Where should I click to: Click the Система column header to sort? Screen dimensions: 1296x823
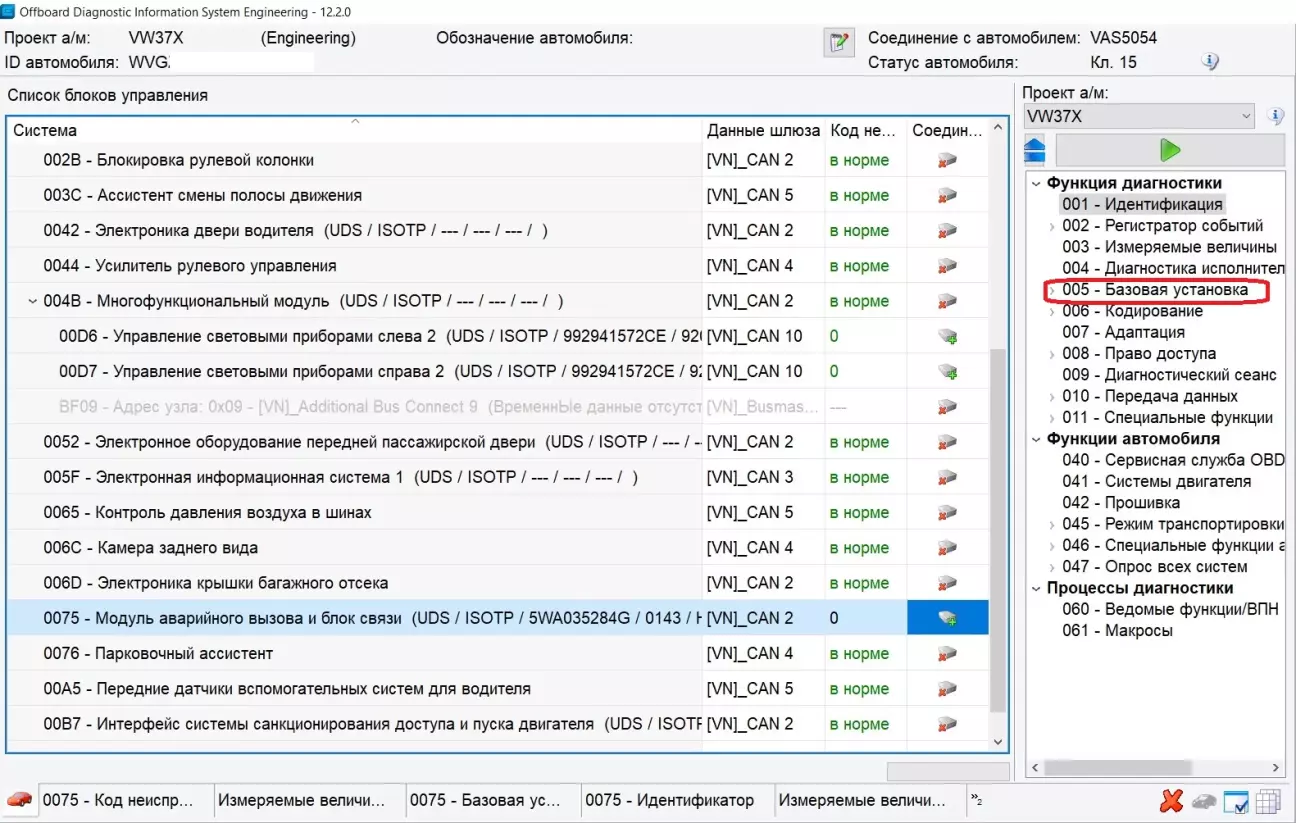click(354, 131)
